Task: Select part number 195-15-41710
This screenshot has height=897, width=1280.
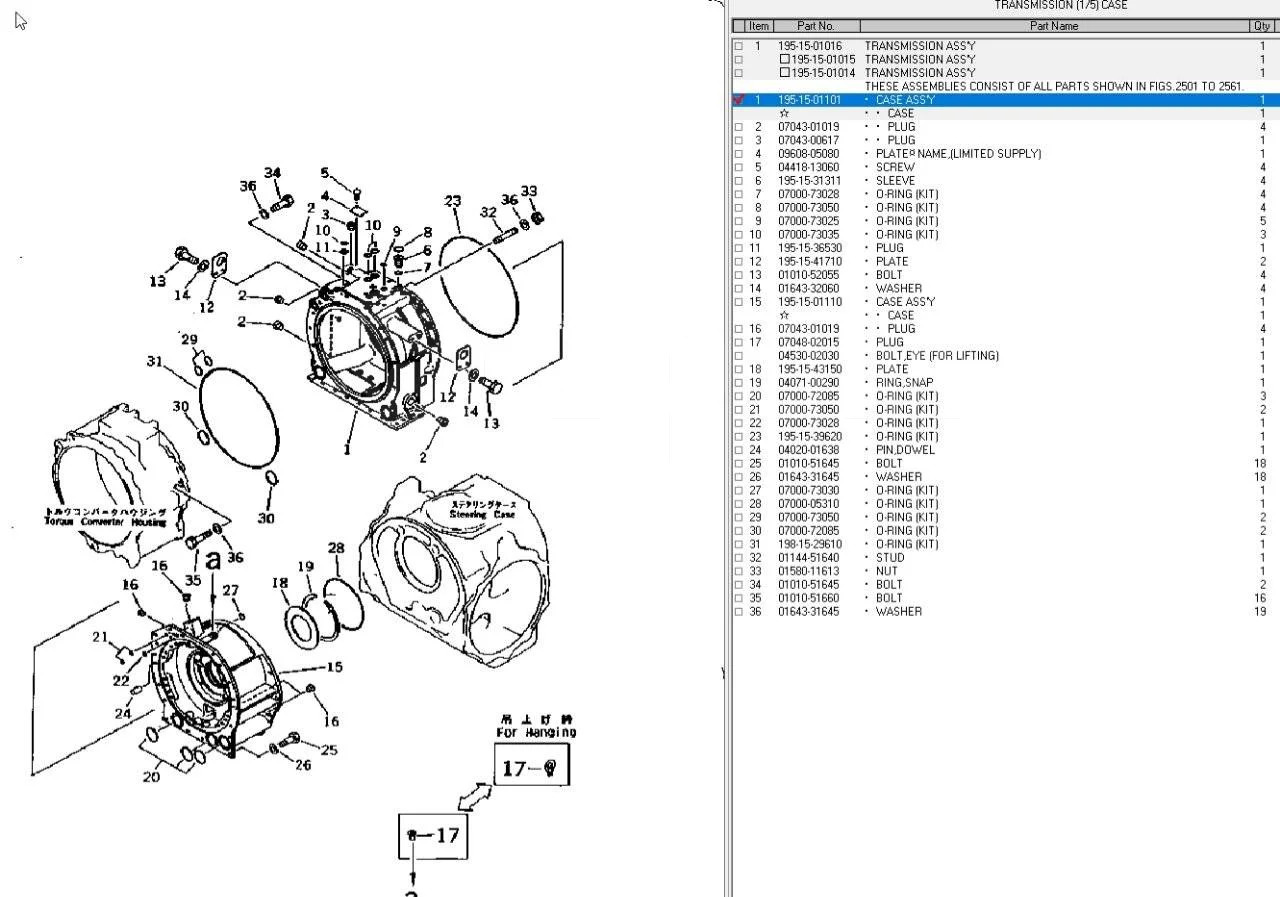Action: click(x=809, y=262)
